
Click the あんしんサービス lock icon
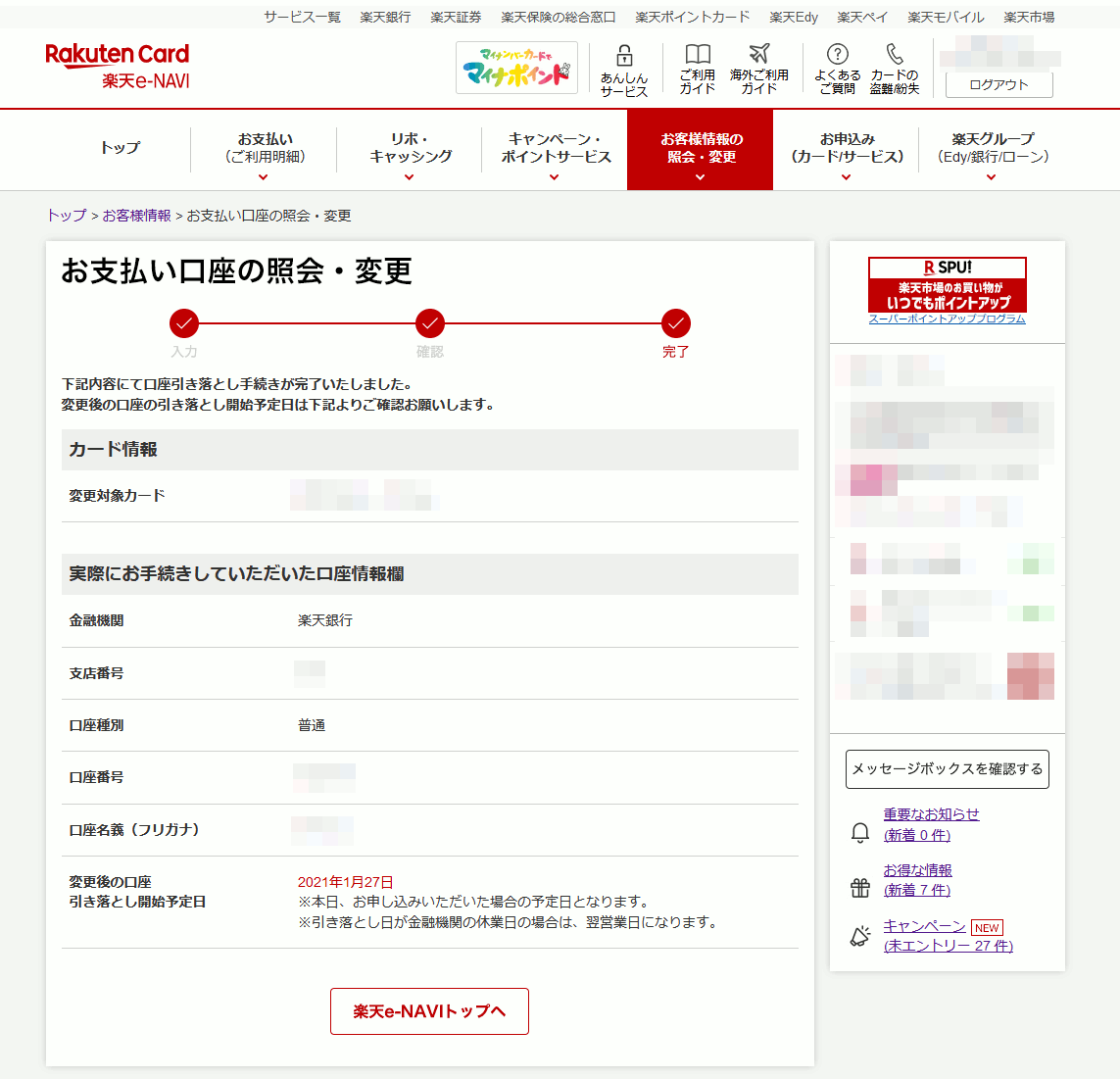click(624, 57)
